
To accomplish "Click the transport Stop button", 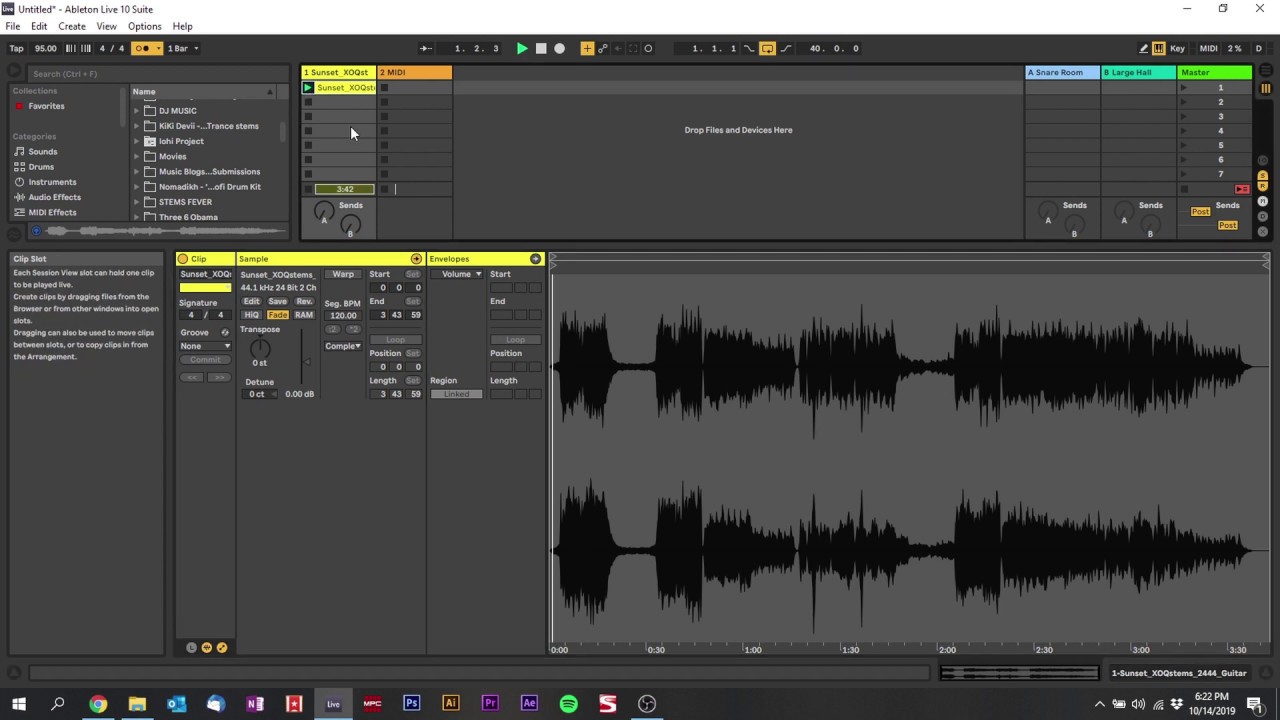I will click(541, 48).
